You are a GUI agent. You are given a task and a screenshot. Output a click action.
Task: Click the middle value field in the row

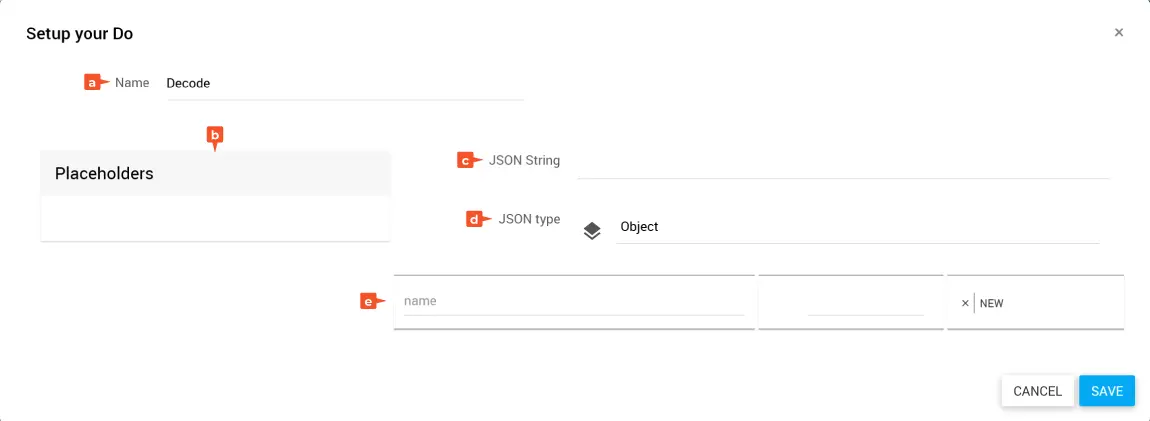point(865,303)
